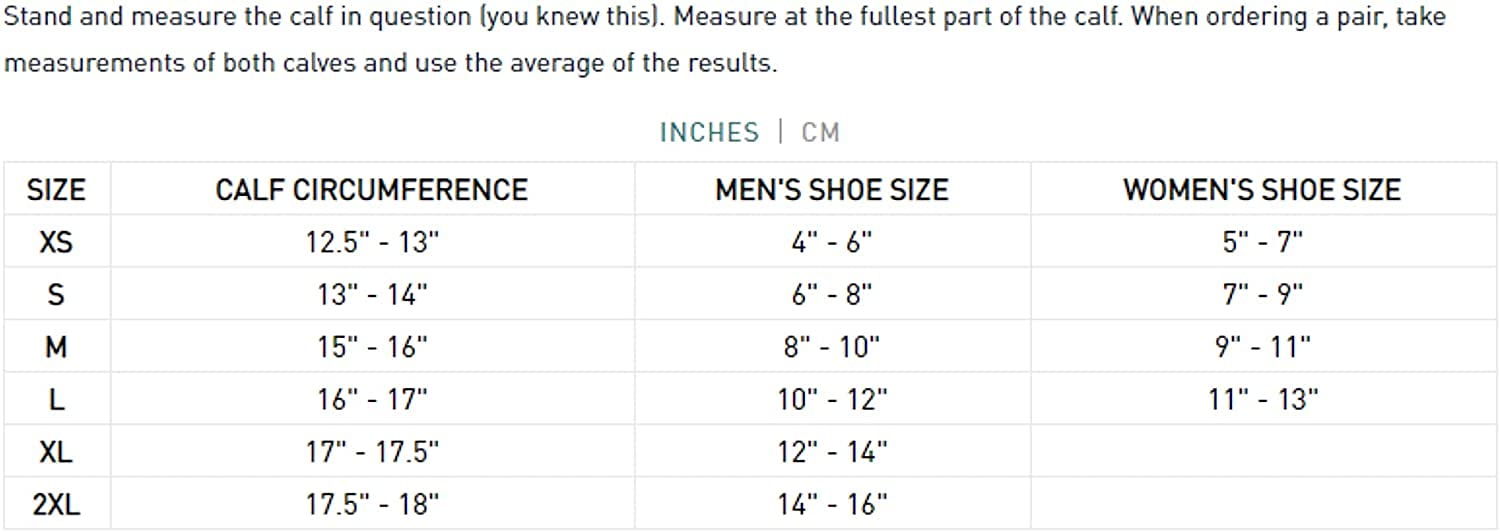Screen dimensions: 1500x532
Task: Click women's shoe size 11" - 13"
Action: [1262, 400]
